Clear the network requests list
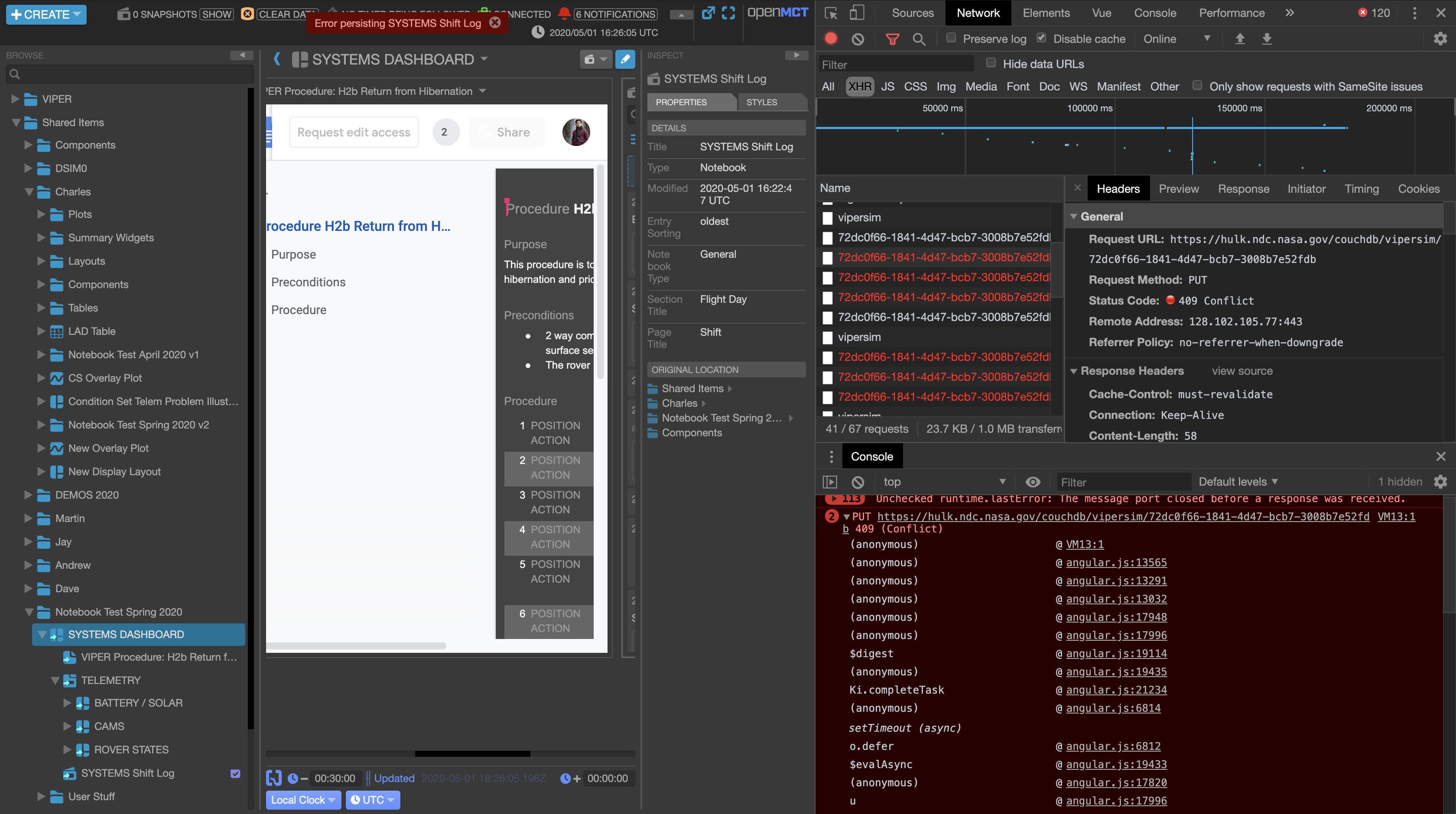Screen dimensions: 1456x814 point(858,39)
